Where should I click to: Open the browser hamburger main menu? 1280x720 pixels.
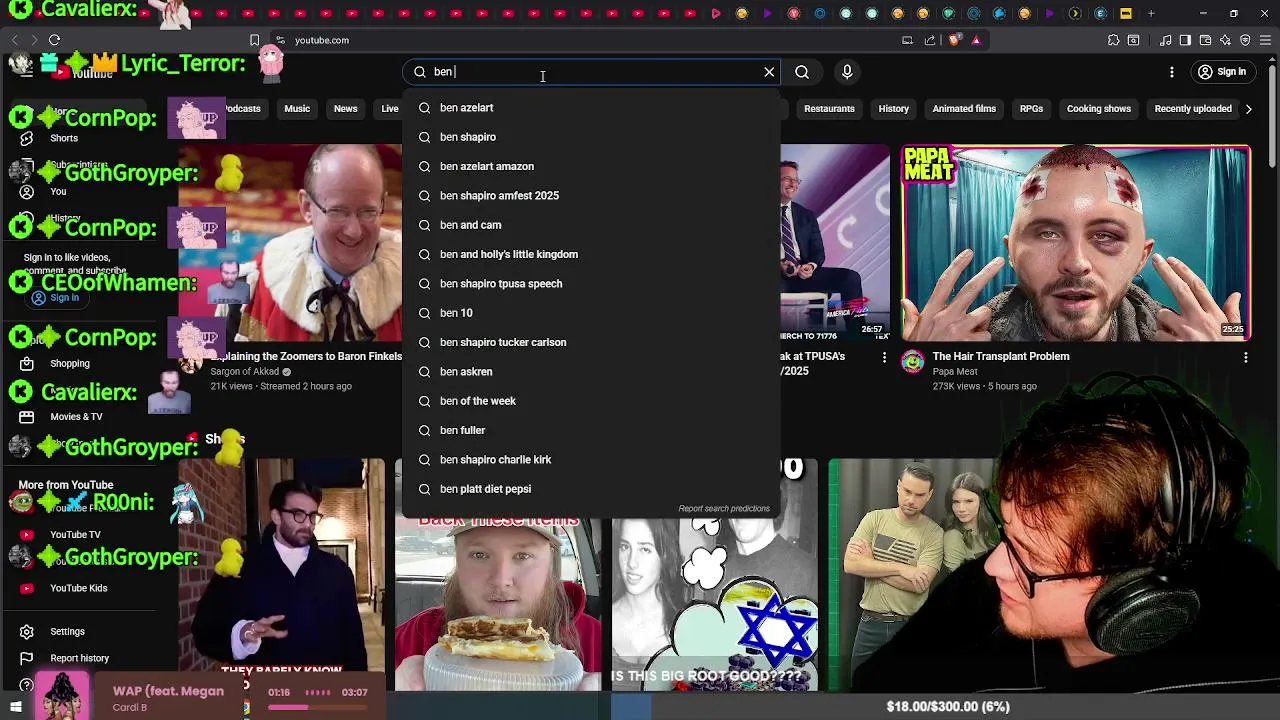point(1265,40)
